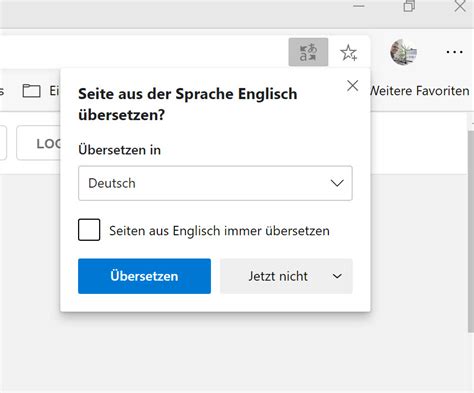The width and height of the screenshot is (474, 393).
Task: Open the favorites bar folder icon
Action: coord(31,91)
